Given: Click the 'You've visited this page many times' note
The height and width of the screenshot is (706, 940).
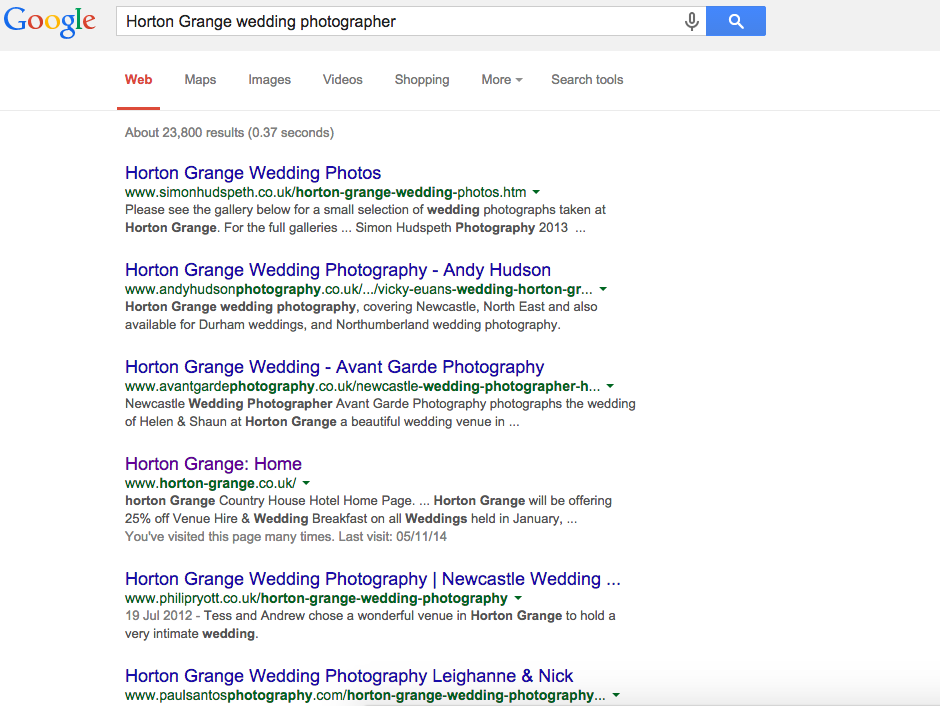Looking at the screenshot, I should click(x=285, y=536).
